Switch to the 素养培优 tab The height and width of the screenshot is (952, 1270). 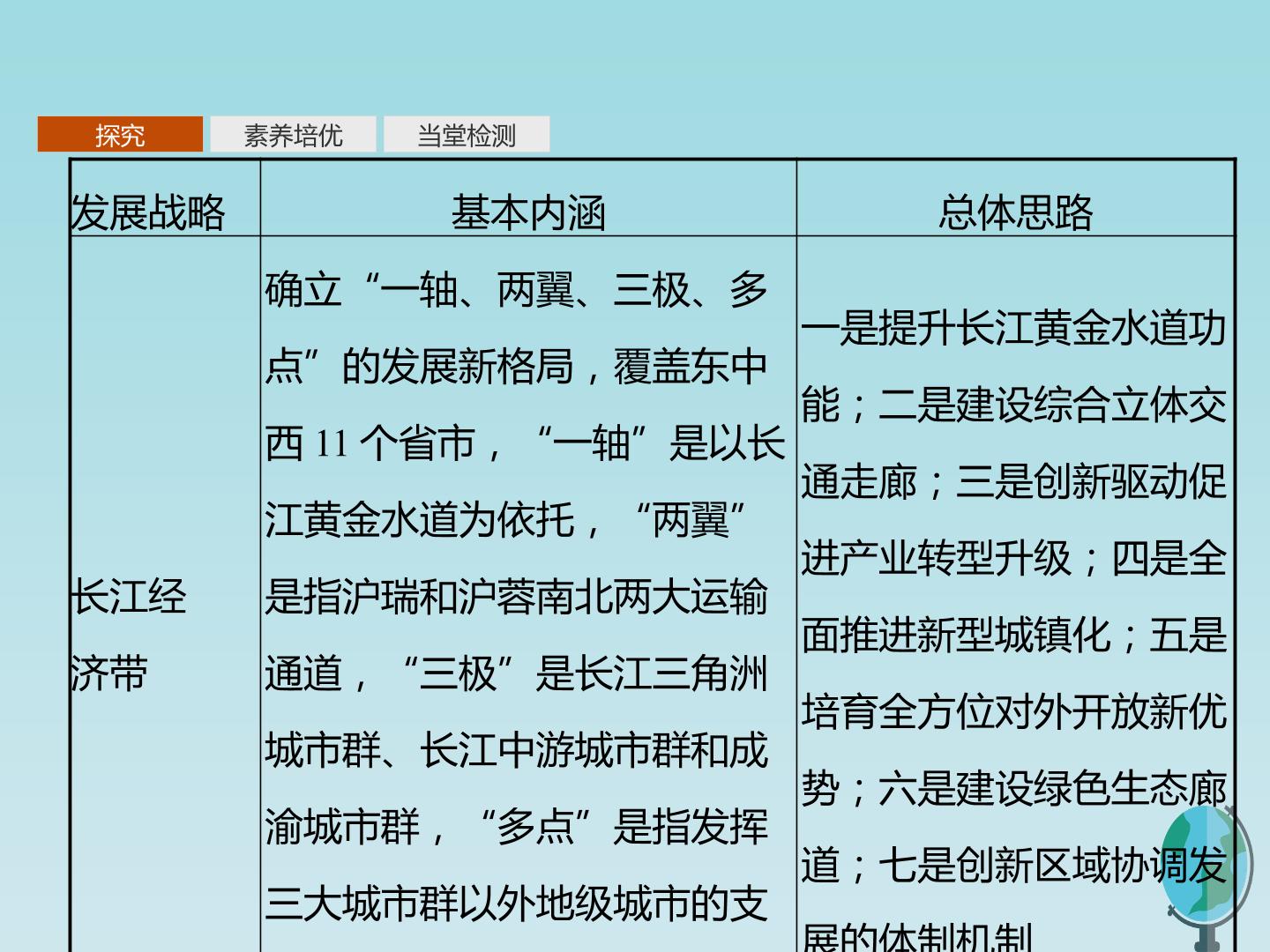(293, 134)
